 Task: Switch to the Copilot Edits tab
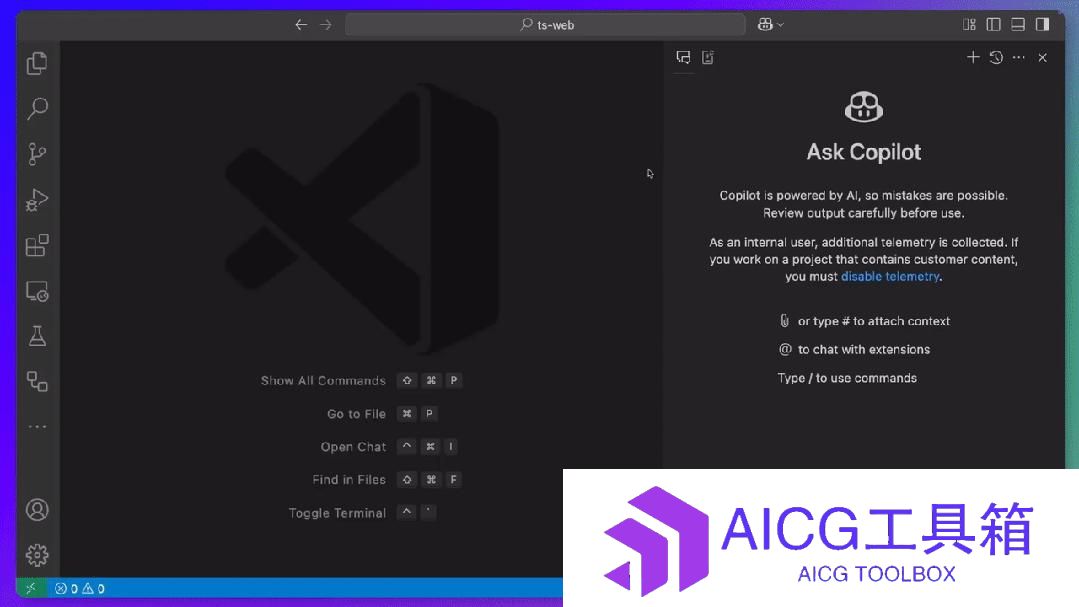pyautogui.click(x=707, y=58)
